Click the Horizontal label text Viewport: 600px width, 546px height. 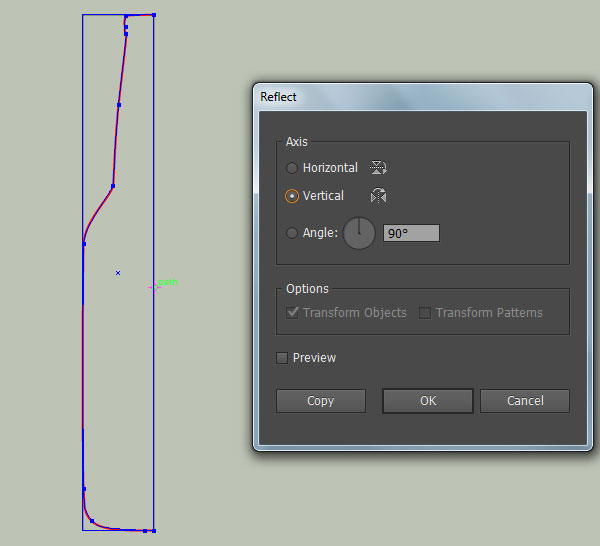tap(330, 168)
